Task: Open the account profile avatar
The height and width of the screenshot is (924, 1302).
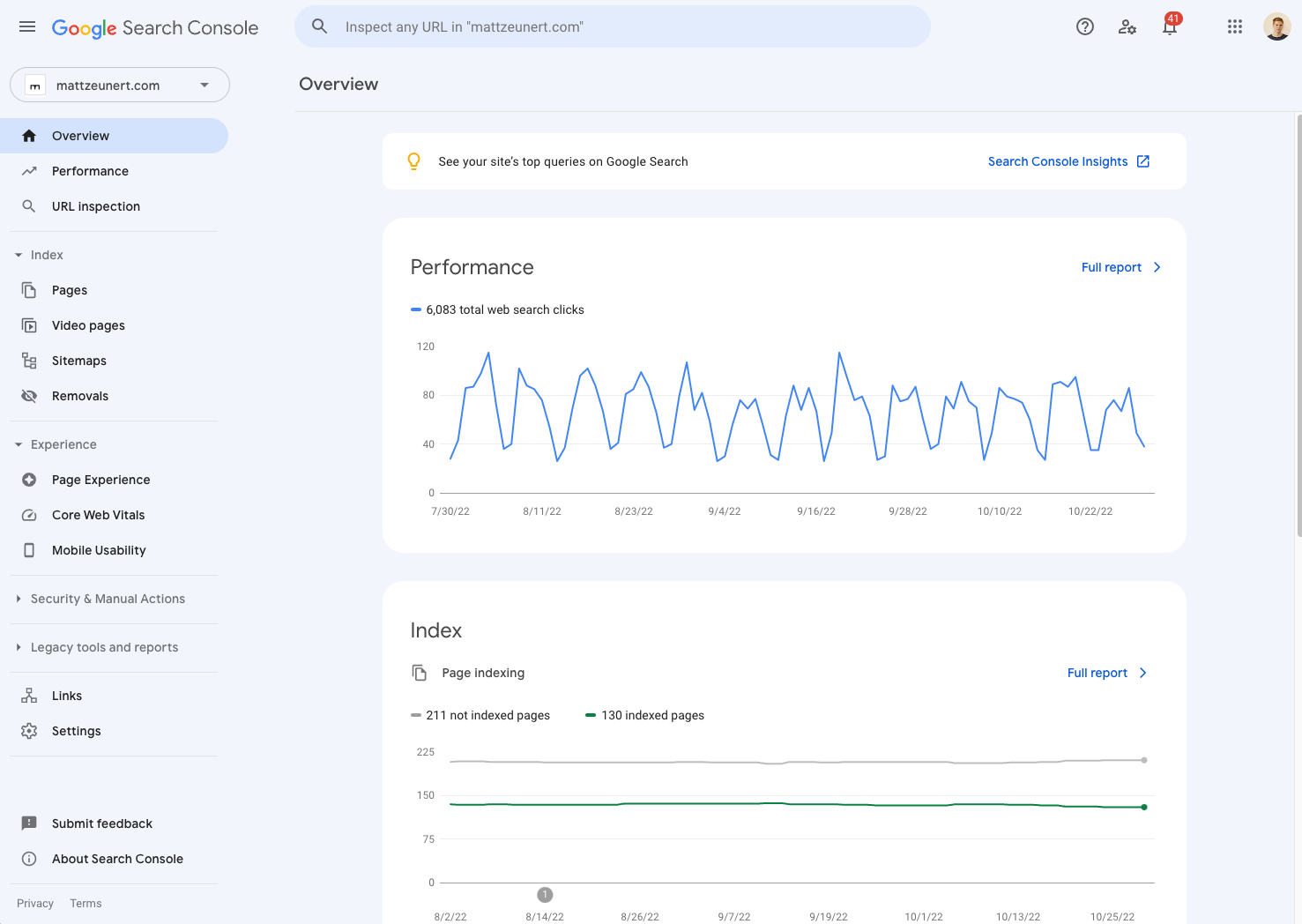Action: tap(1277, 26)
